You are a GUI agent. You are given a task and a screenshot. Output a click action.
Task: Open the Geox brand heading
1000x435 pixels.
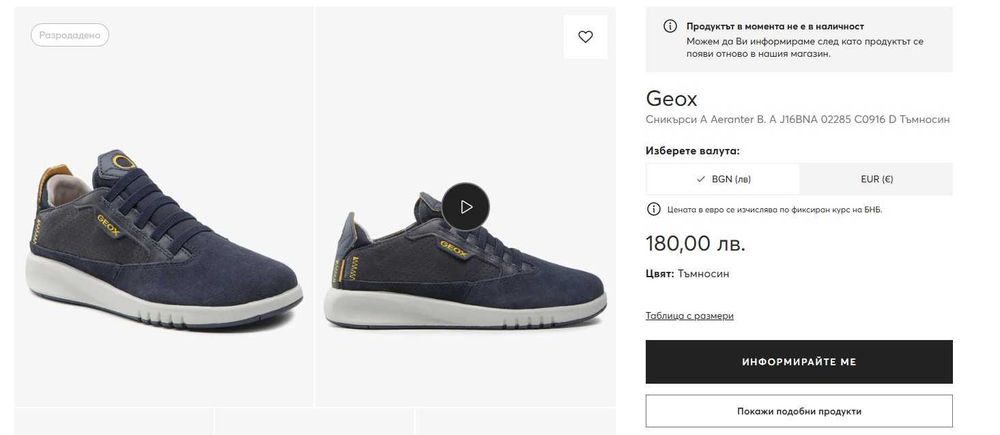(x=672, y=98)
